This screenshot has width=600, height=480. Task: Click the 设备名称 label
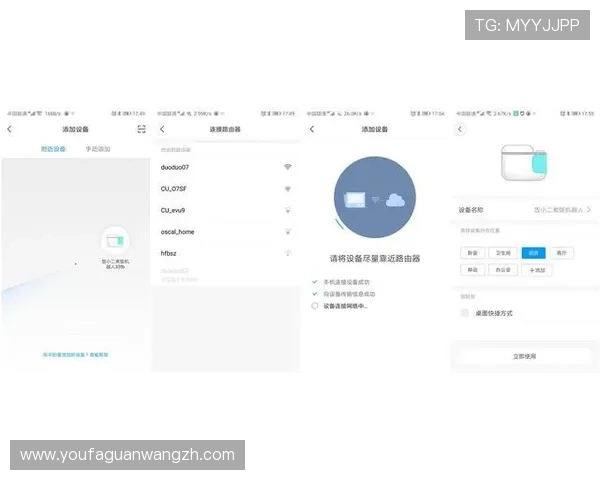(x=471, y=210)
